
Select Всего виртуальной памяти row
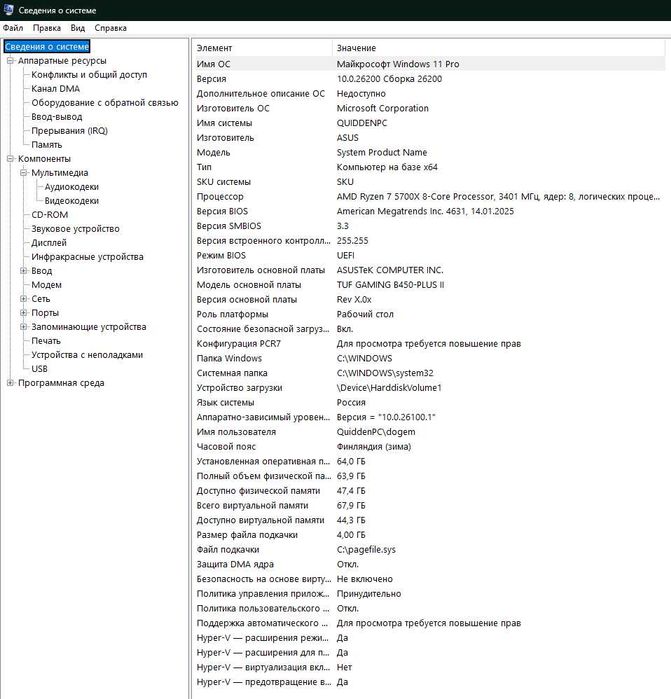pos(429,506)
